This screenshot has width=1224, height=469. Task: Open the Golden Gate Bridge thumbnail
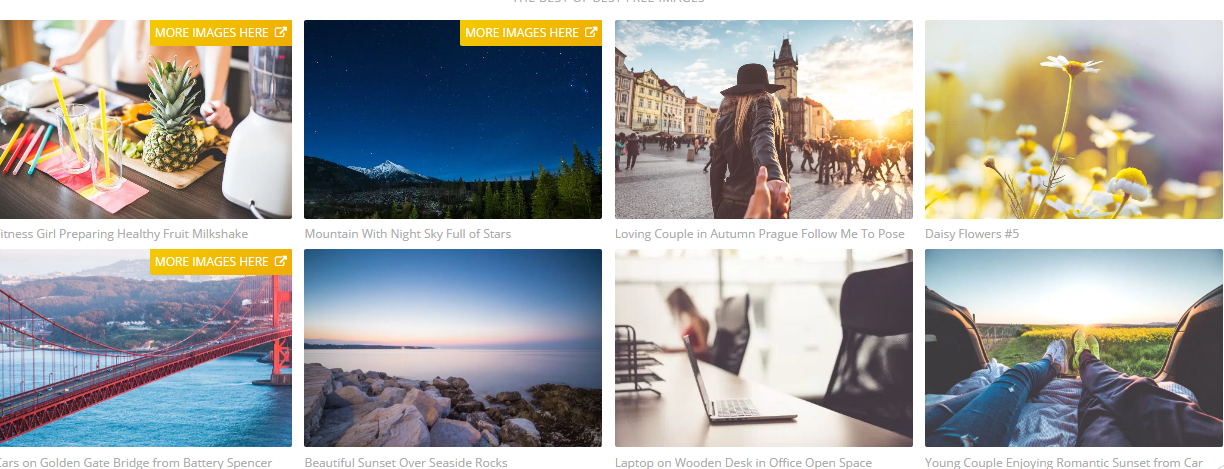click(x=146, y=348)
